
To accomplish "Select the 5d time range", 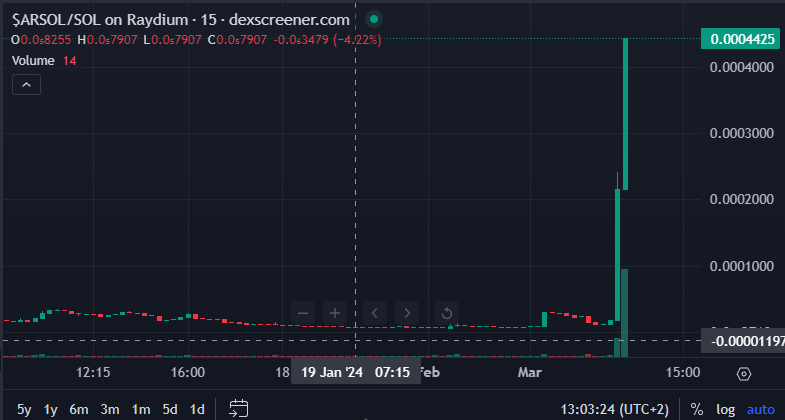I will coord(170,409).
